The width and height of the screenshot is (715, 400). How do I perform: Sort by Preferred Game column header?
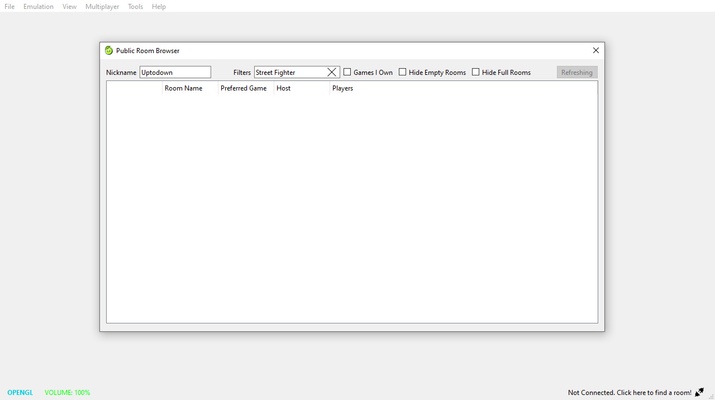246,88
